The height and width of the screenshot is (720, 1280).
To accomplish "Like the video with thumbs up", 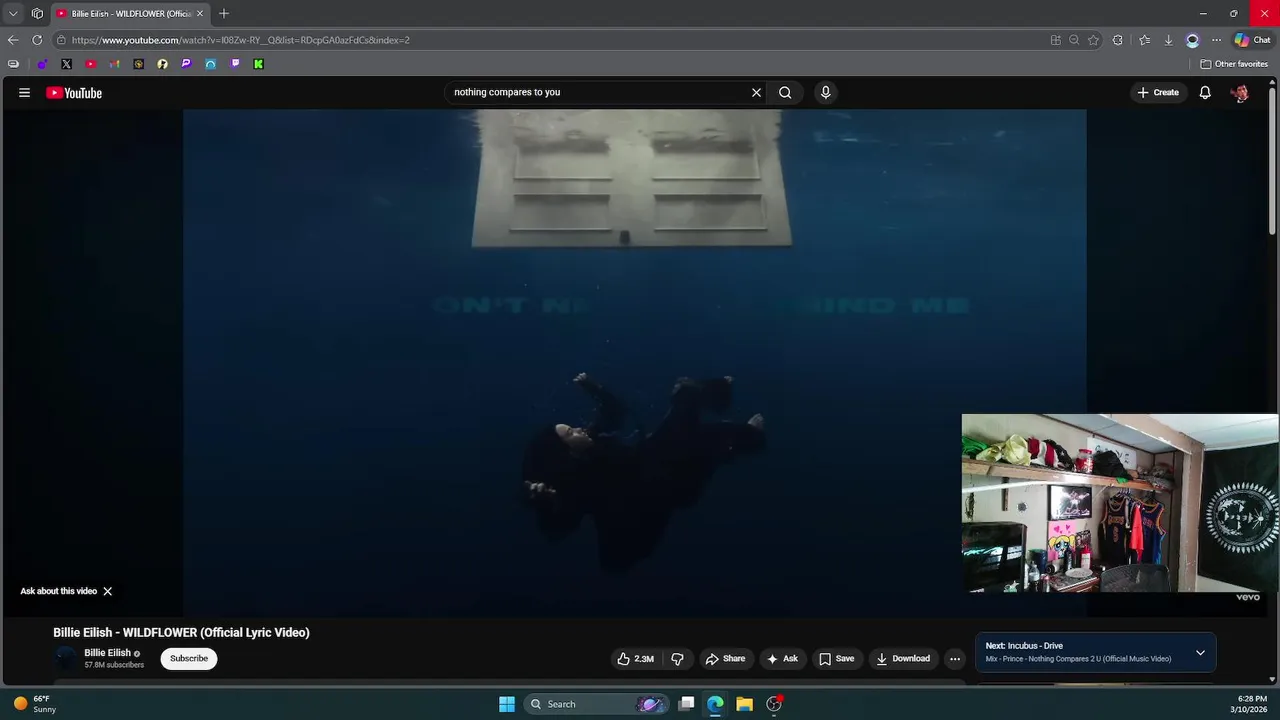I will [x=635, y=659].
